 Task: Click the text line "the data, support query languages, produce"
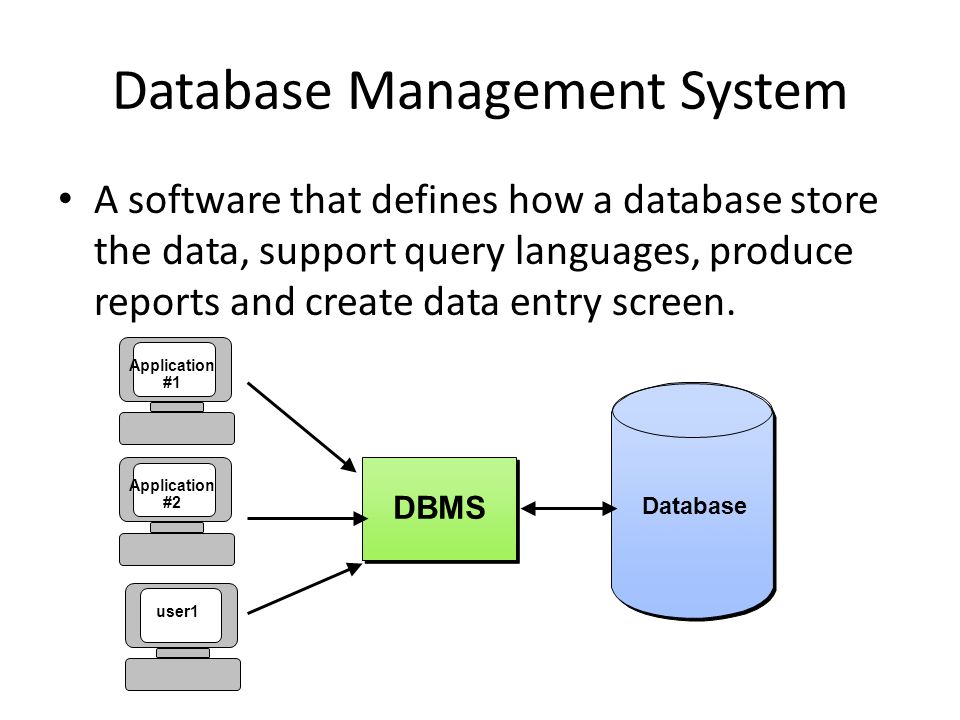(x=473, y=252)
